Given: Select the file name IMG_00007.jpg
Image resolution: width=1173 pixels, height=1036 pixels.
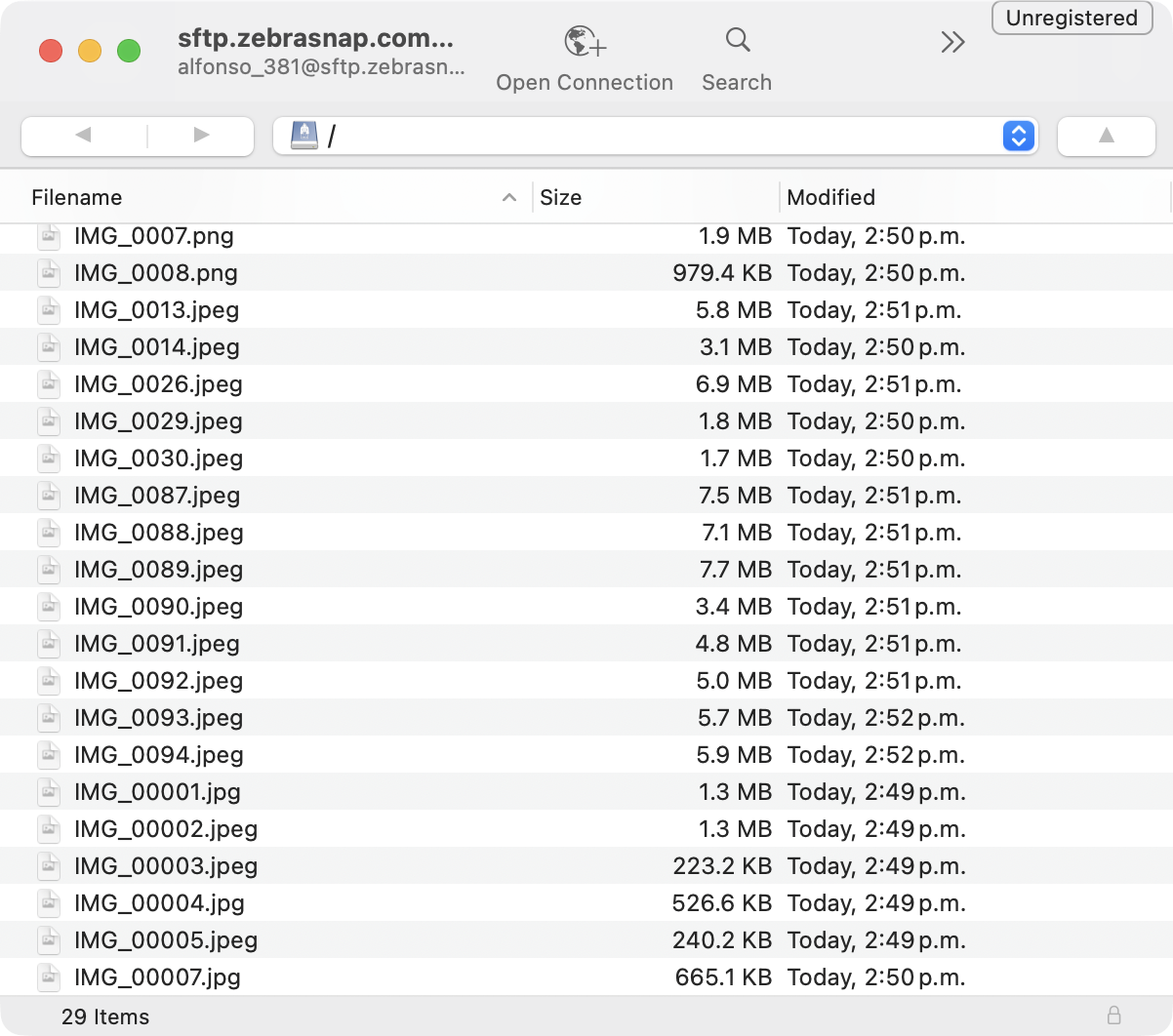Looking at the screenshot, I should 157,977.
